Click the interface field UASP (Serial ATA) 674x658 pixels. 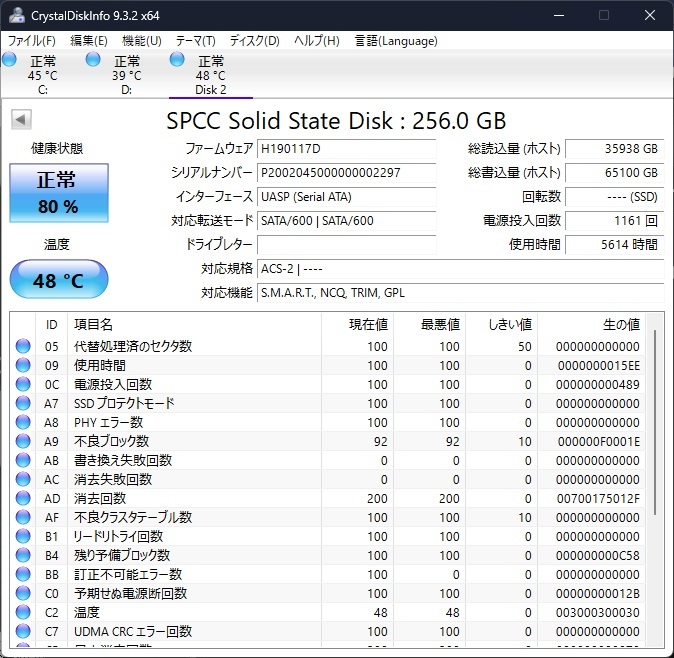(x=346, y=197)
